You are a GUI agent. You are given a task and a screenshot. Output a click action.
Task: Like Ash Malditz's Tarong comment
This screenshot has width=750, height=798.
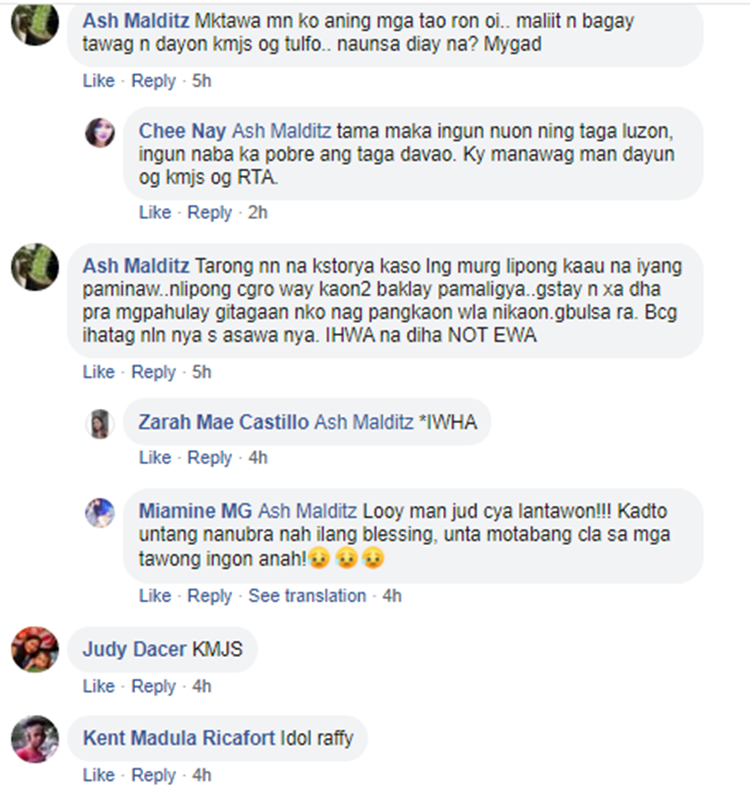pyautogui.click(x=99, y=372)
